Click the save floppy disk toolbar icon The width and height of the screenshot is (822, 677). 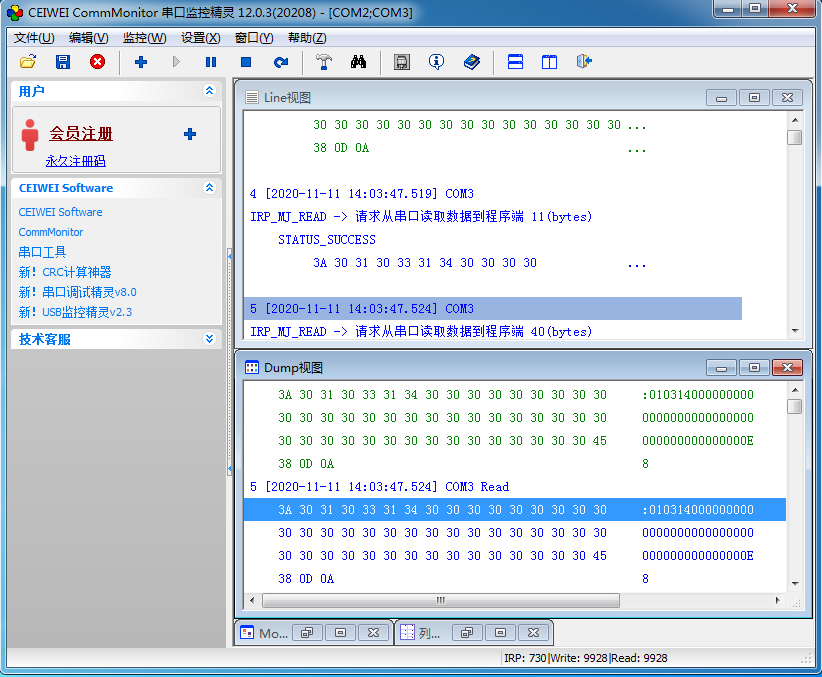tap(63, 62)
